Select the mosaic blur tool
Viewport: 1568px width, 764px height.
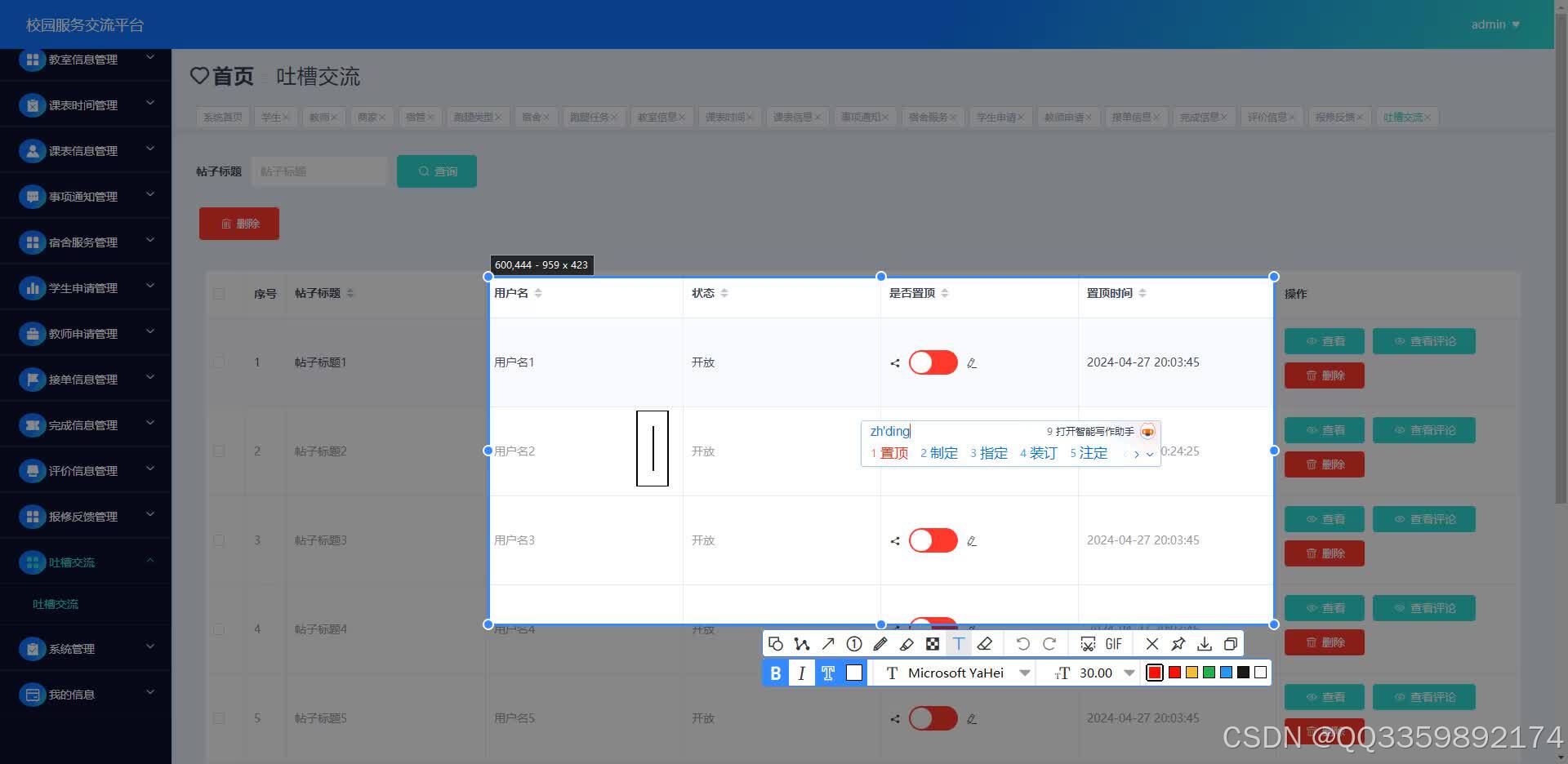click(x=933, y=644)
